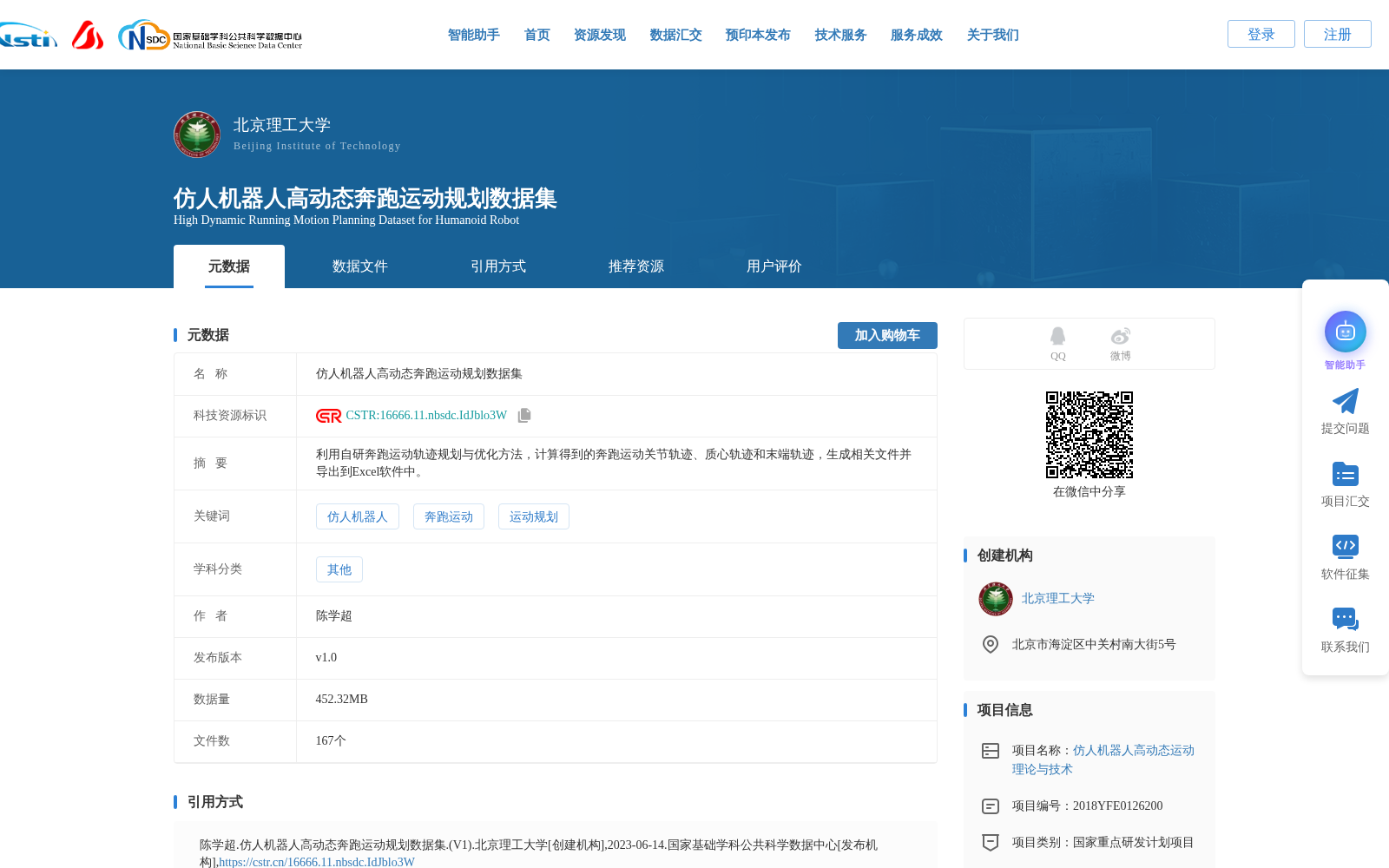
Task: Open 北京理工大学 link under 创建机构
Action: pos(1058,599)
